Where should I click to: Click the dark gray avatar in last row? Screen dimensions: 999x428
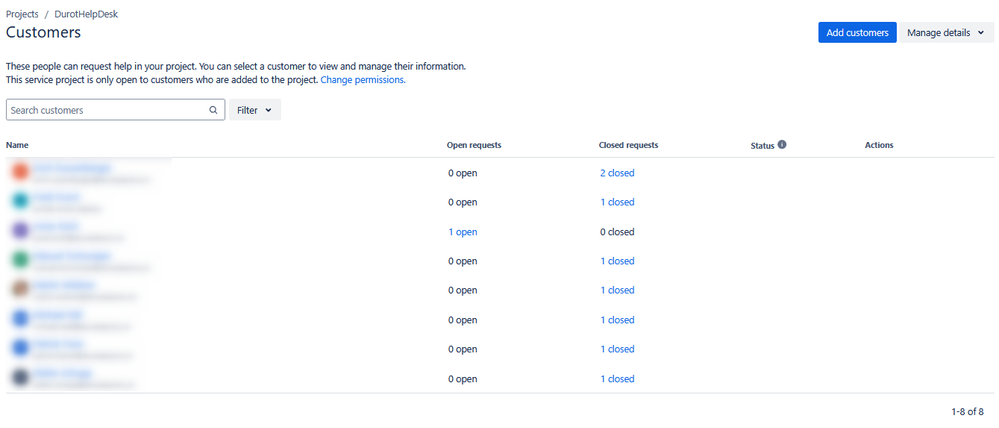pos(20,378)
